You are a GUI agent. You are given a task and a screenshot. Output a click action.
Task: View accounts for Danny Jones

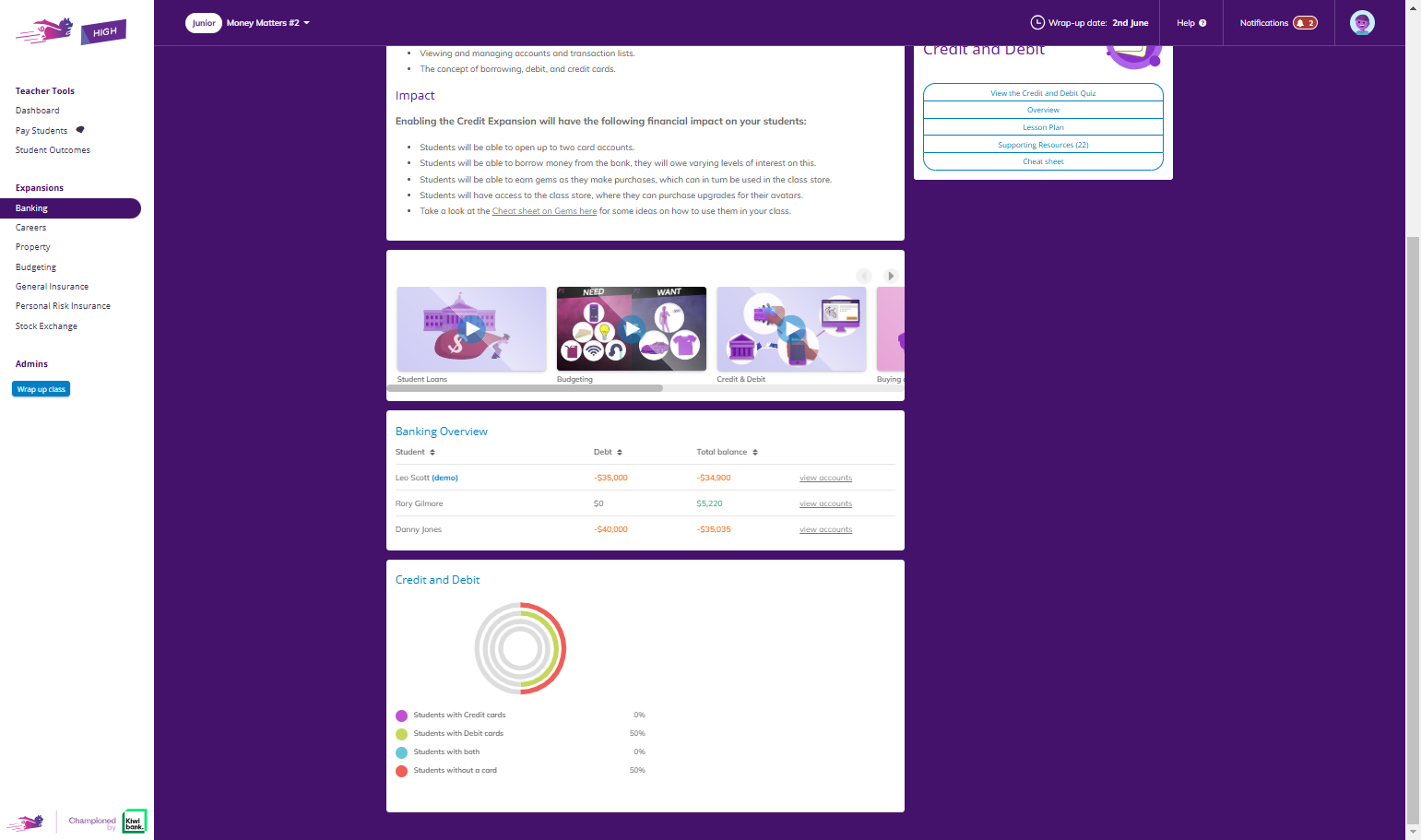(x=825, y=529)
